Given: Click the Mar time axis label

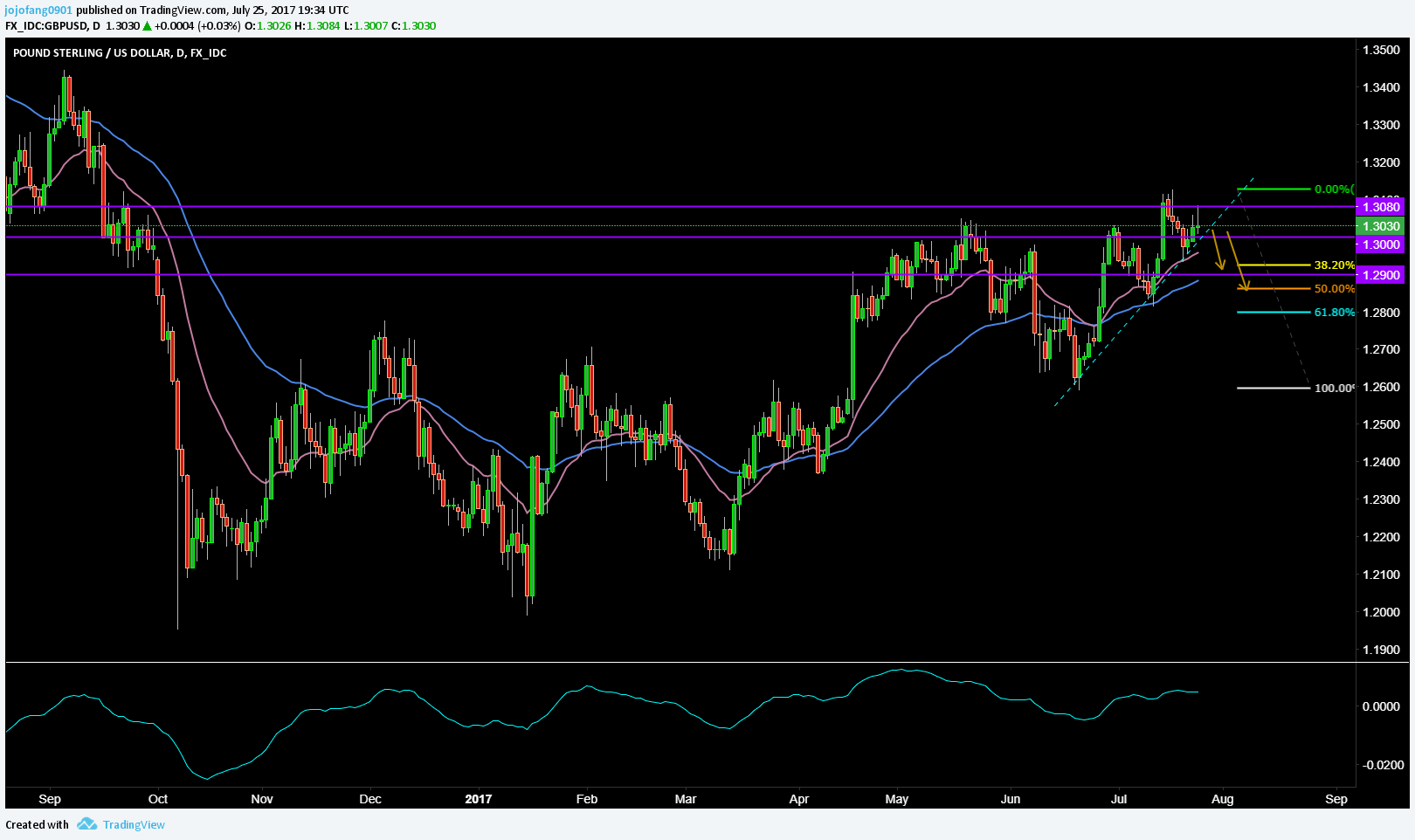Looking at the screenshot, I should click(x=686, y=799).
